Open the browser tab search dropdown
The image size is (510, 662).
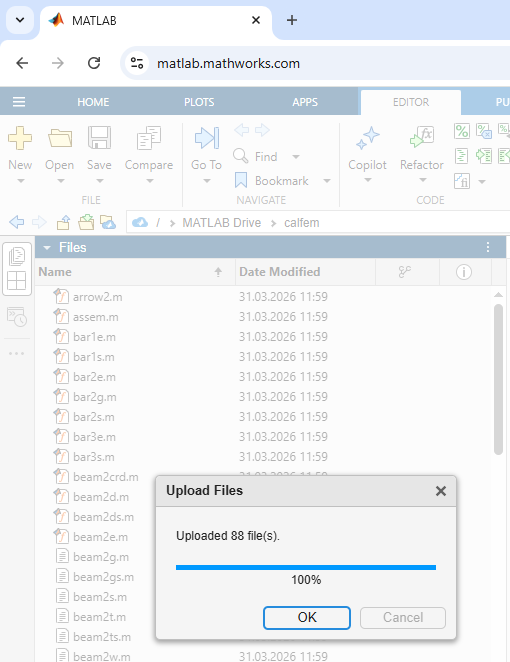pos(20,20)
